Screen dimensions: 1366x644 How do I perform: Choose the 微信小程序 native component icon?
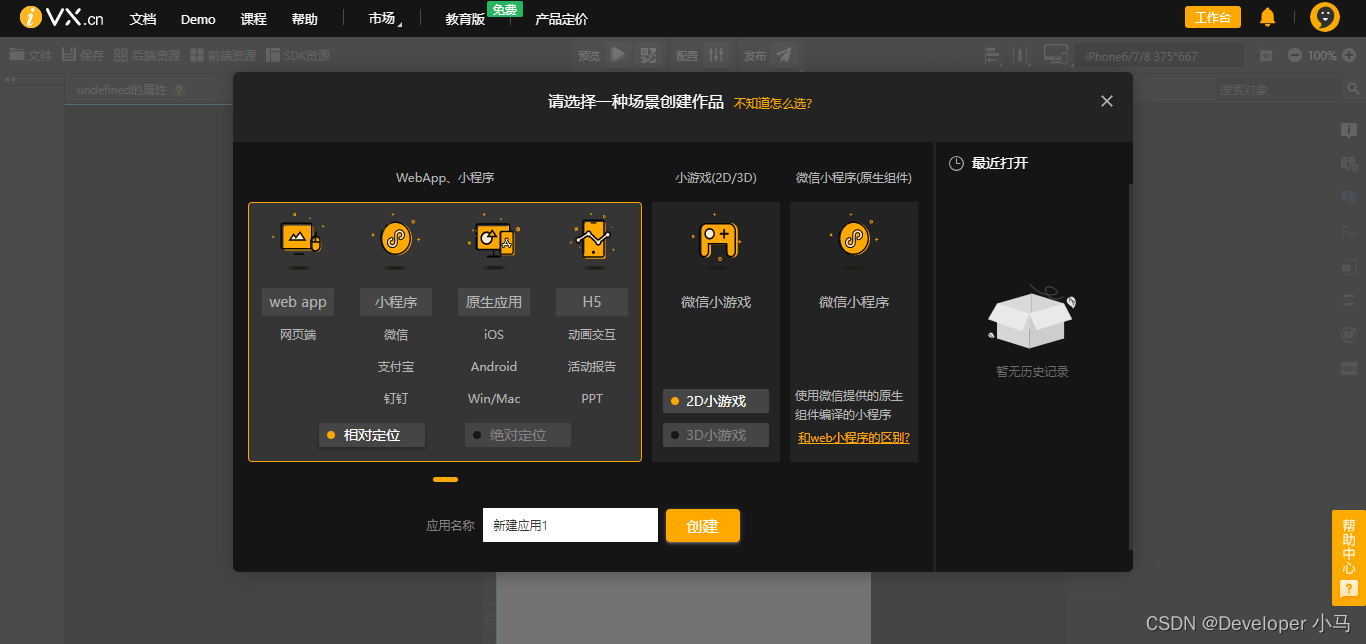(x=853, y=240)
